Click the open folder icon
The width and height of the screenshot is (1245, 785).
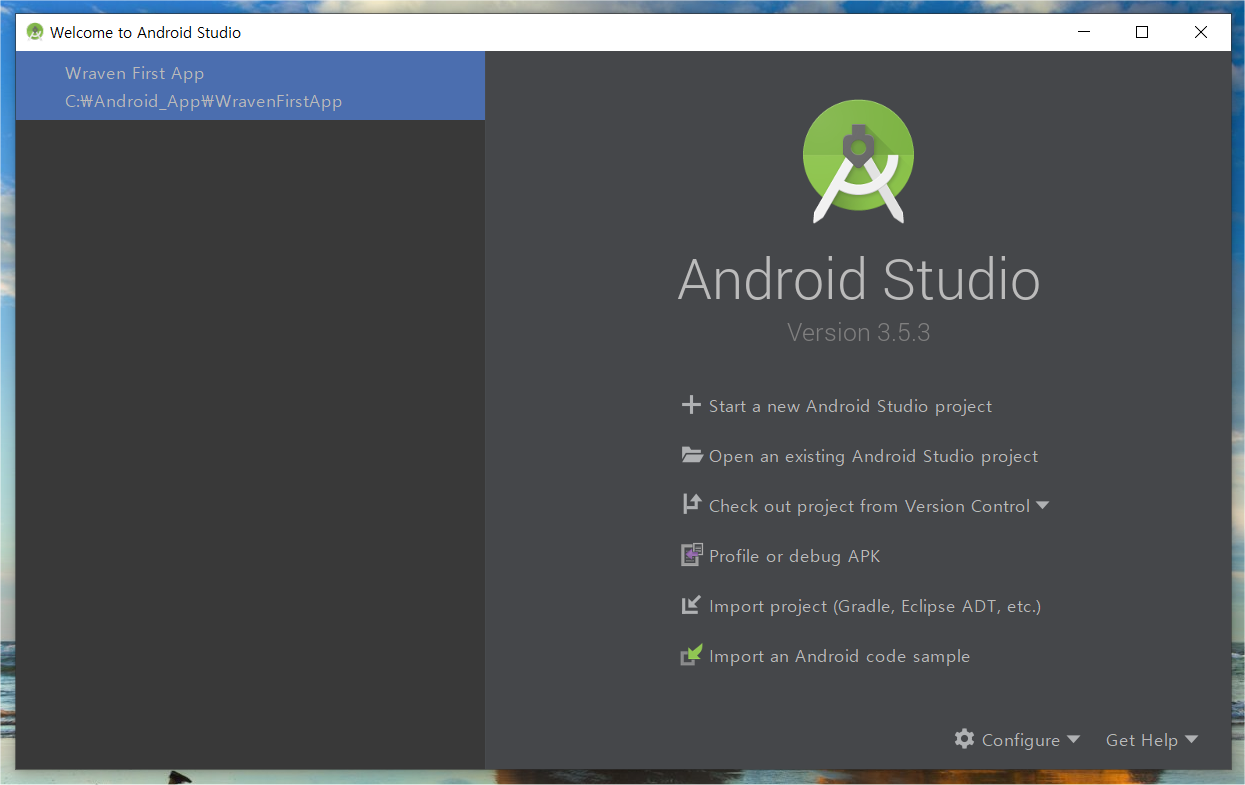pyautogui.click(x=692, y=455)
